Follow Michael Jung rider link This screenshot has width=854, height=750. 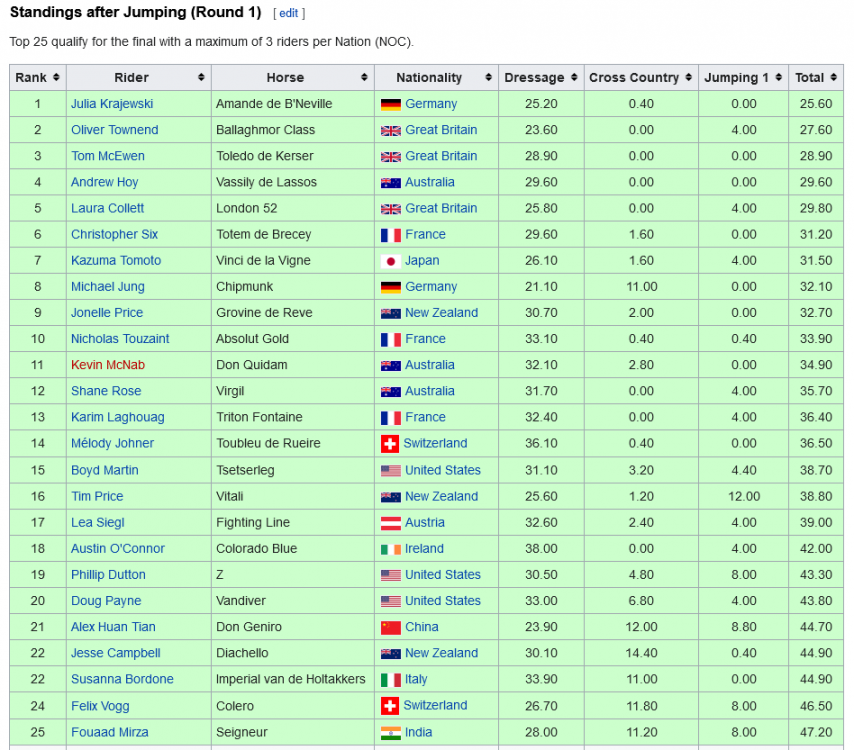(108, 286)
